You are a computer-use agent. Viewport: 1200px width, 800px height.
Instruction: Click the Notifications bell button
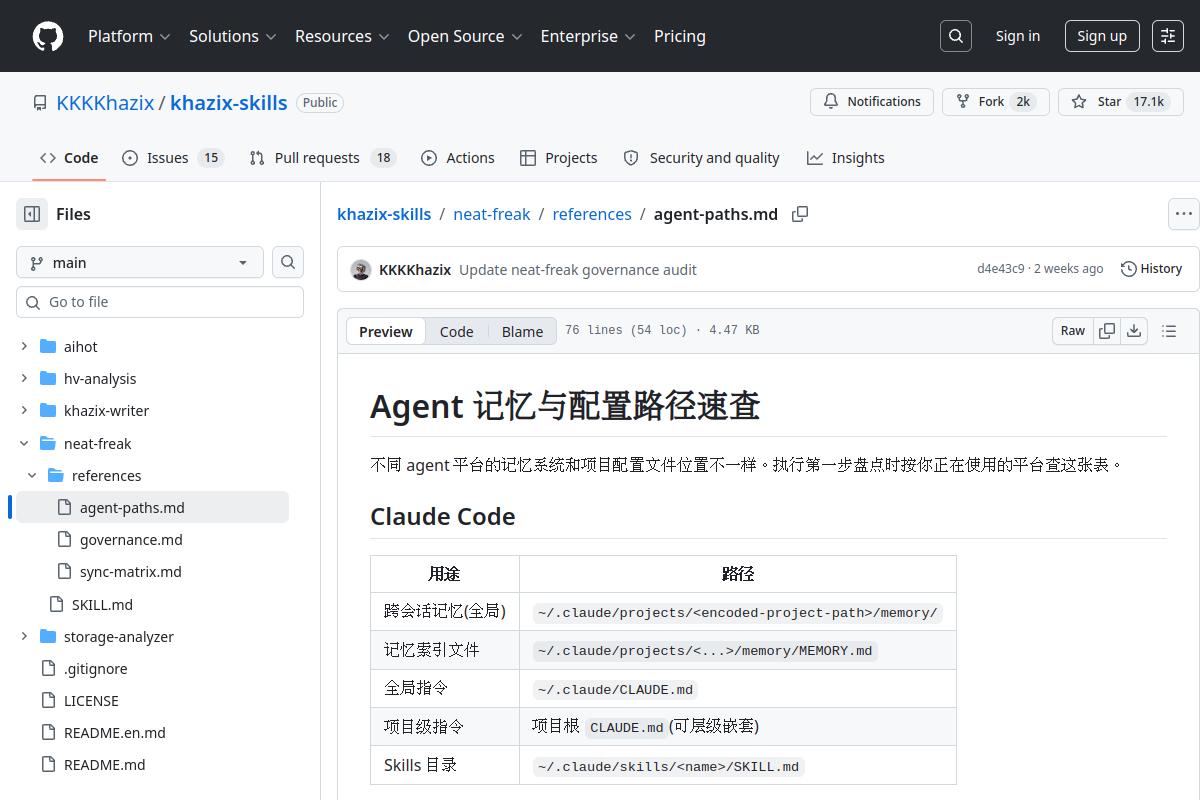[872, 102]
